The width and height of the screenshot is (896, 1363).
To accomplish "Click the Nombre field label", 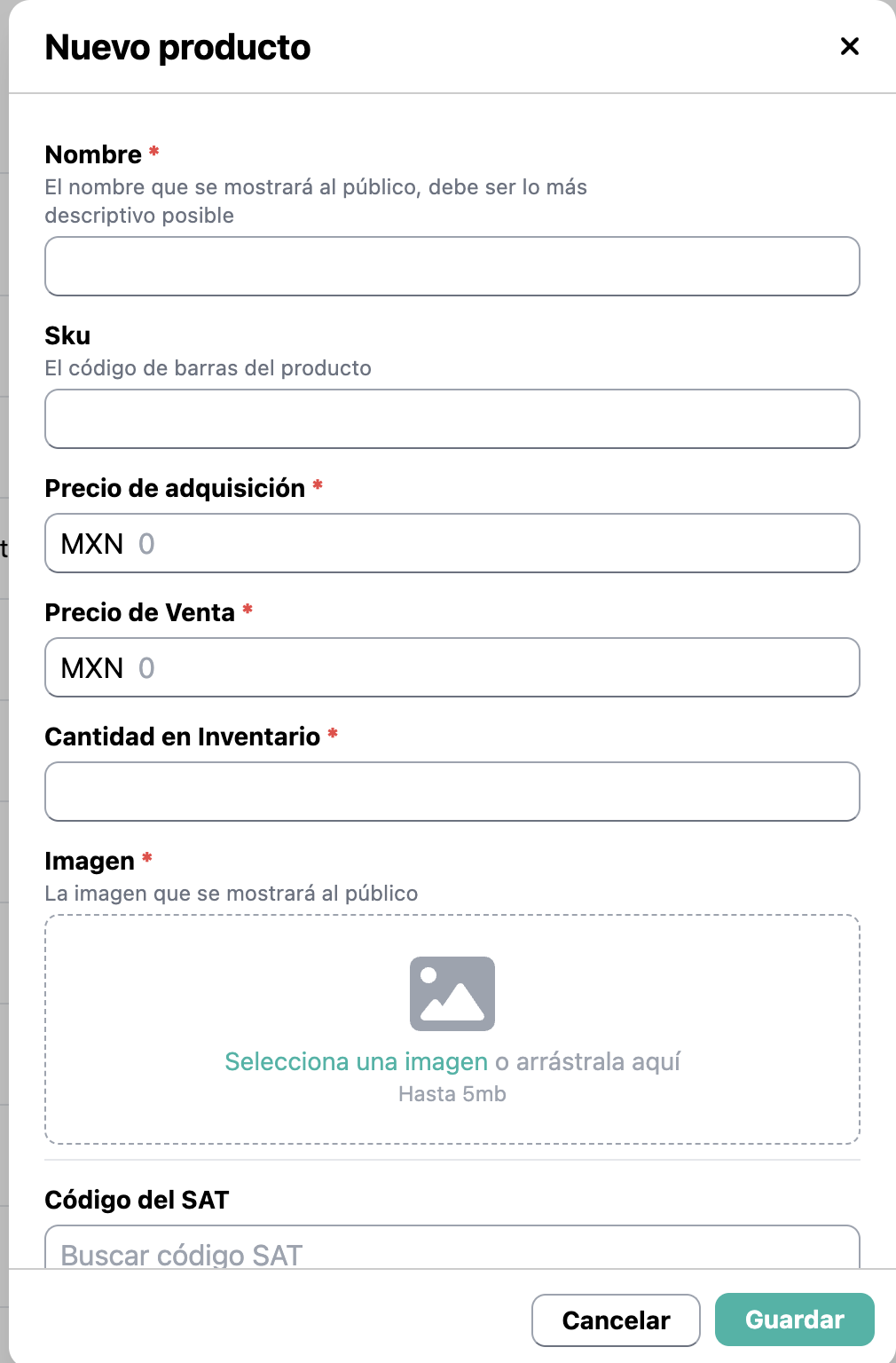I will (93, 154).
